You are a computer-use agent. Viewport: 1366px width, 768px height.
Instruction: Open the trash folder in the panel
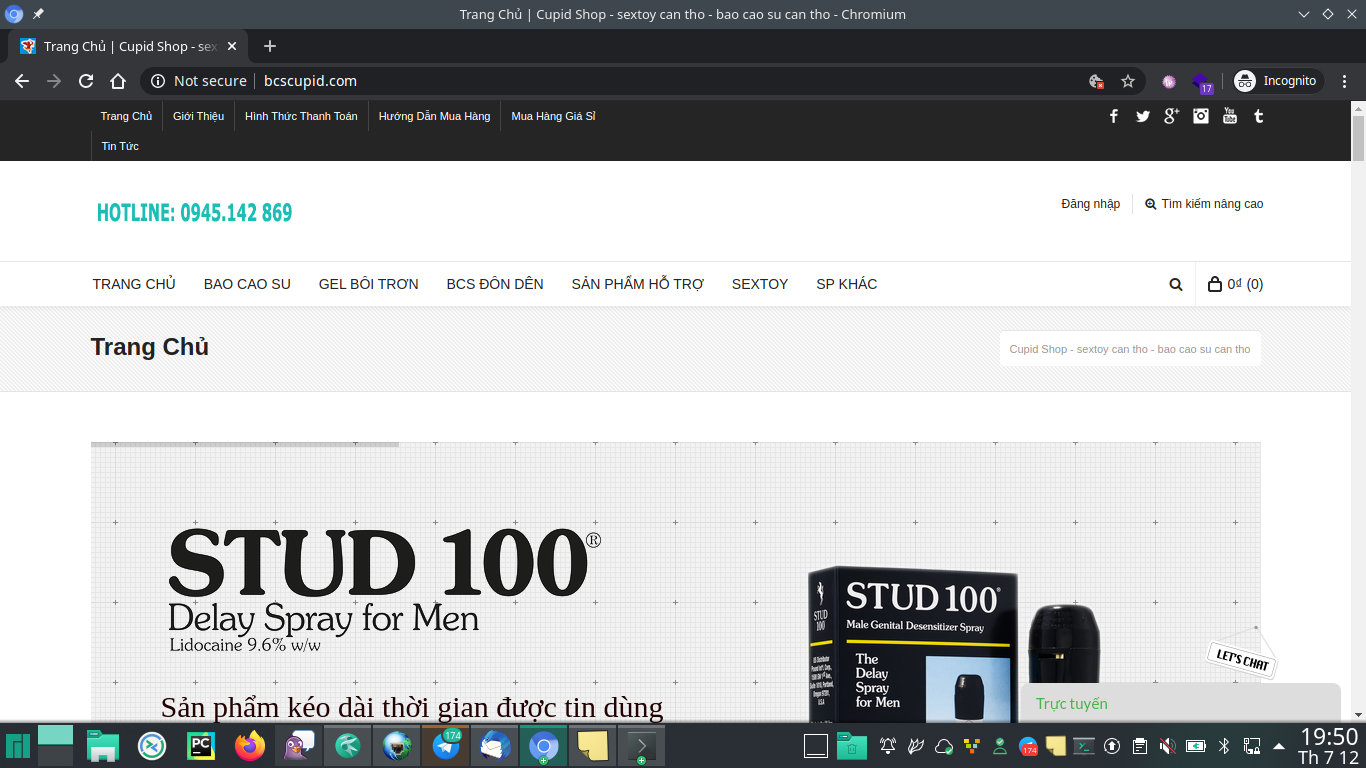click(852, 746)
